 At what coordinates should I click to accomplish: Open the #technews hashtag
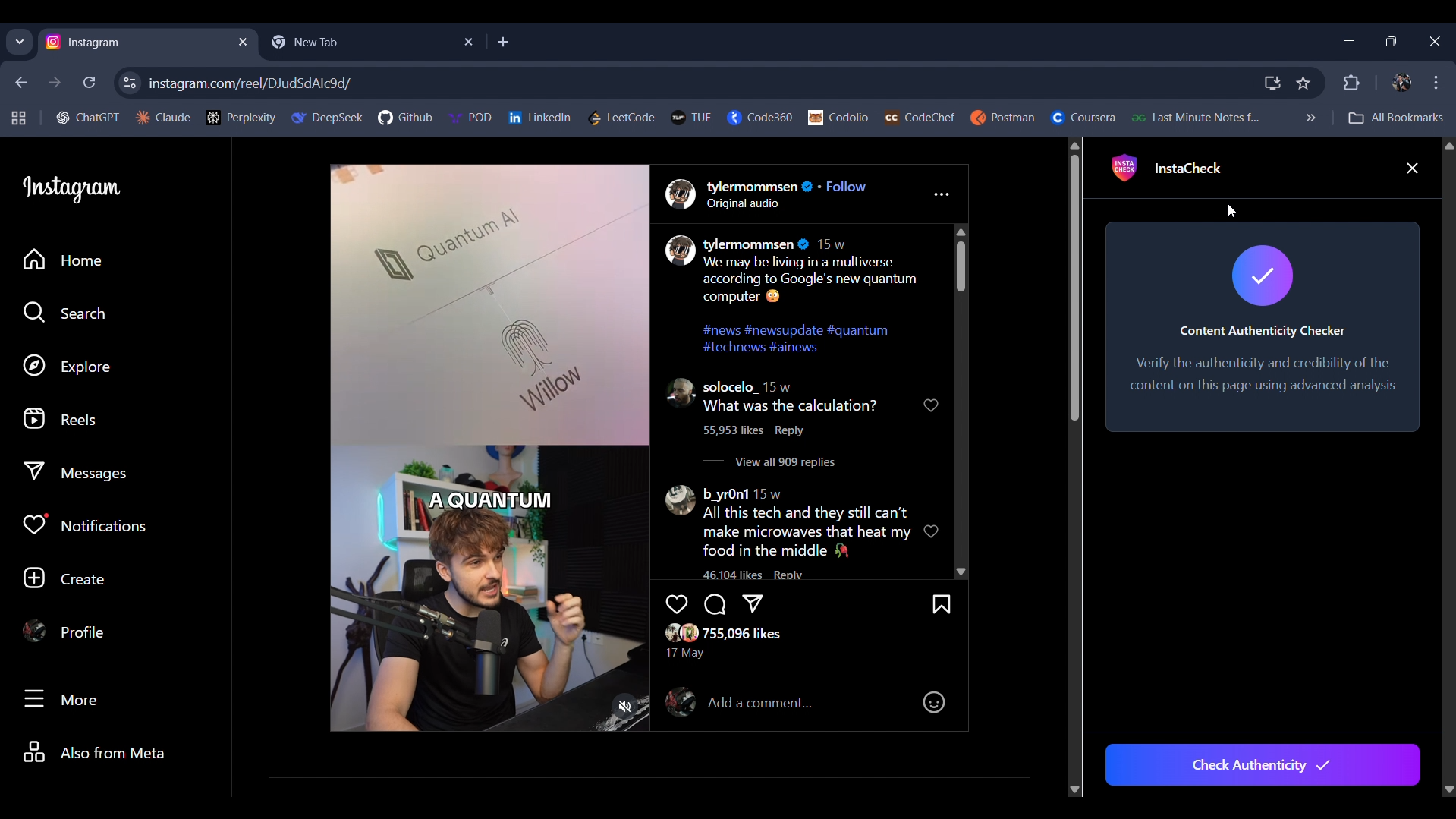[734, 347]
